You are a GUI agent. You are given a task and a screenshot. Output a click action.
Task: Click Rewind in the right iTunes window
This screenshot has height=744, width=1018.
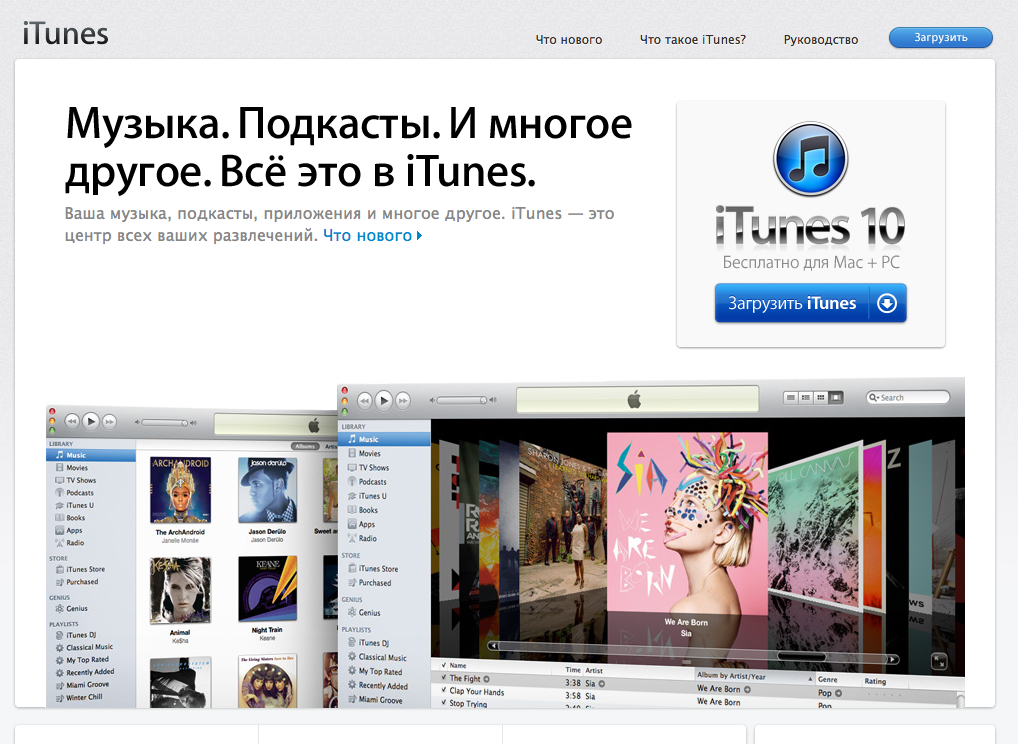365,401
